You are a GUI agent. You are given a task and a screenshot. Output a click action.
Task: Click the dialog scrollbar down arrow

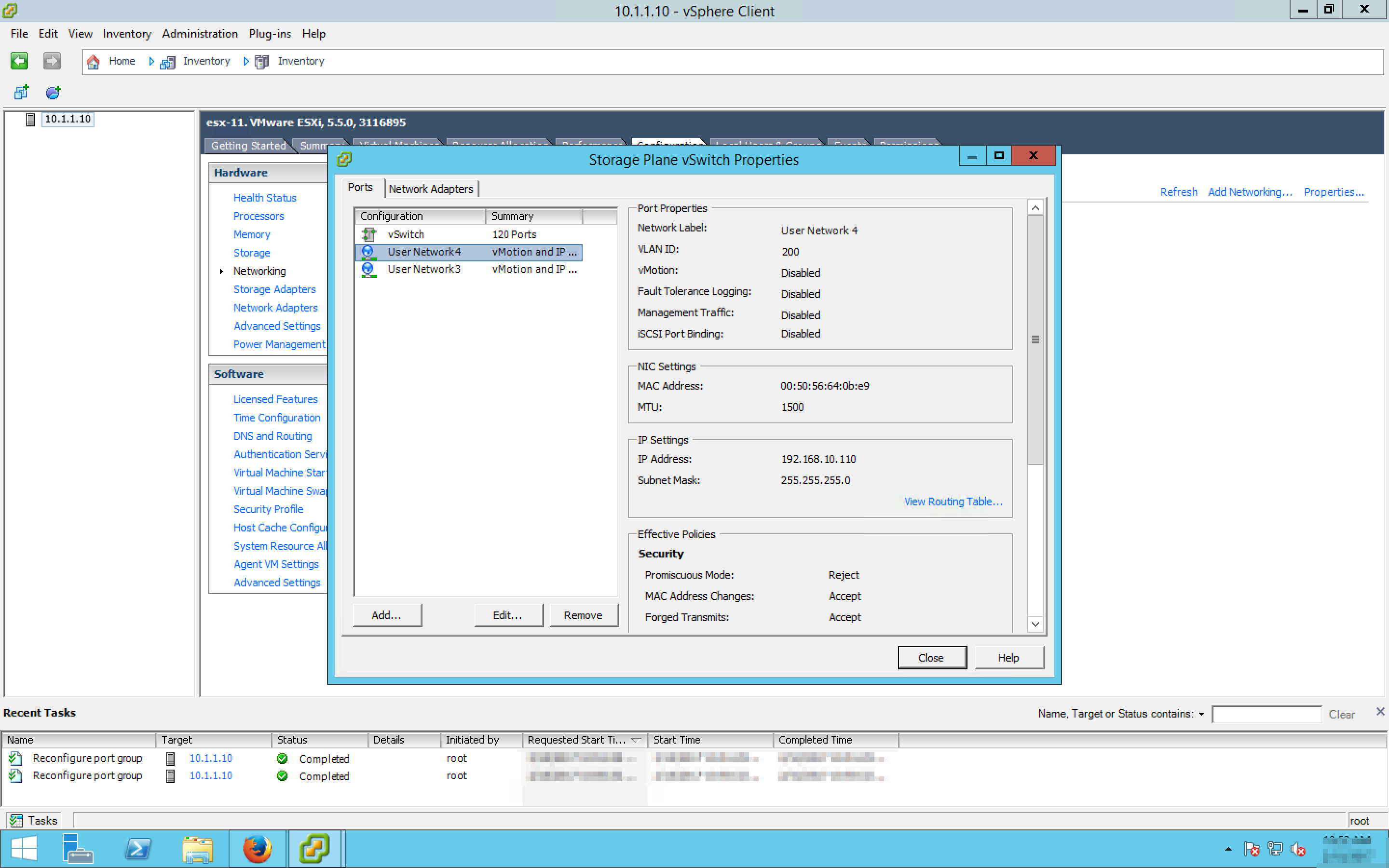(x=1035, y=624)
